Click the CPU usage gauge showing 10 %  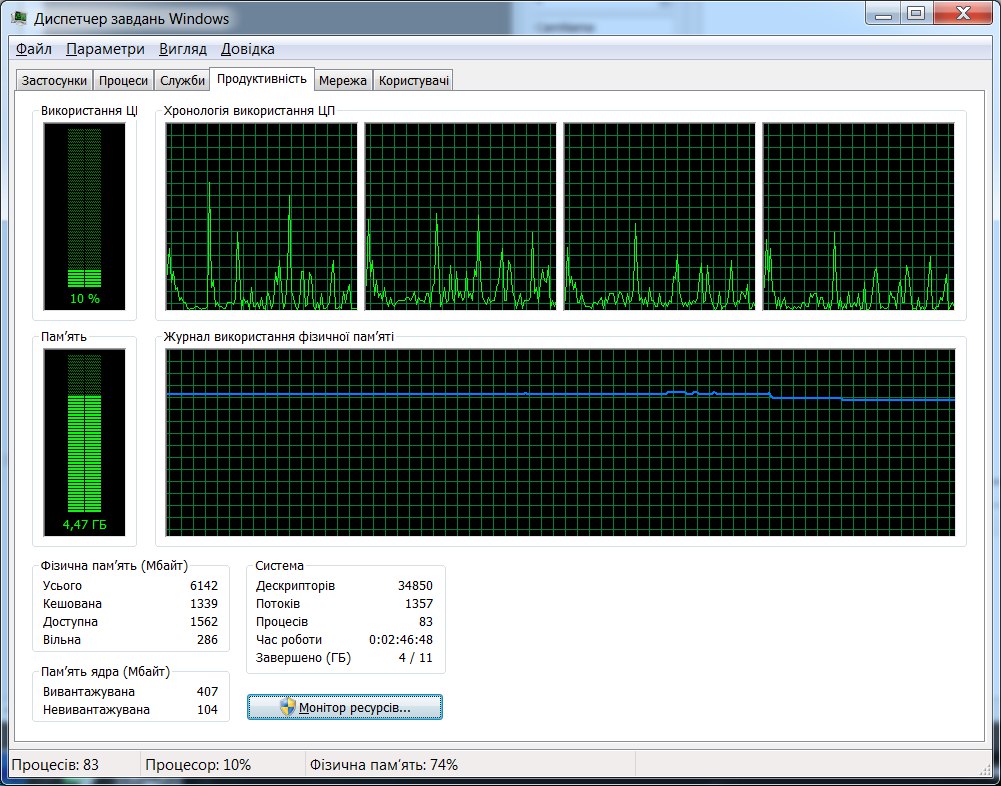pos(84,216)
